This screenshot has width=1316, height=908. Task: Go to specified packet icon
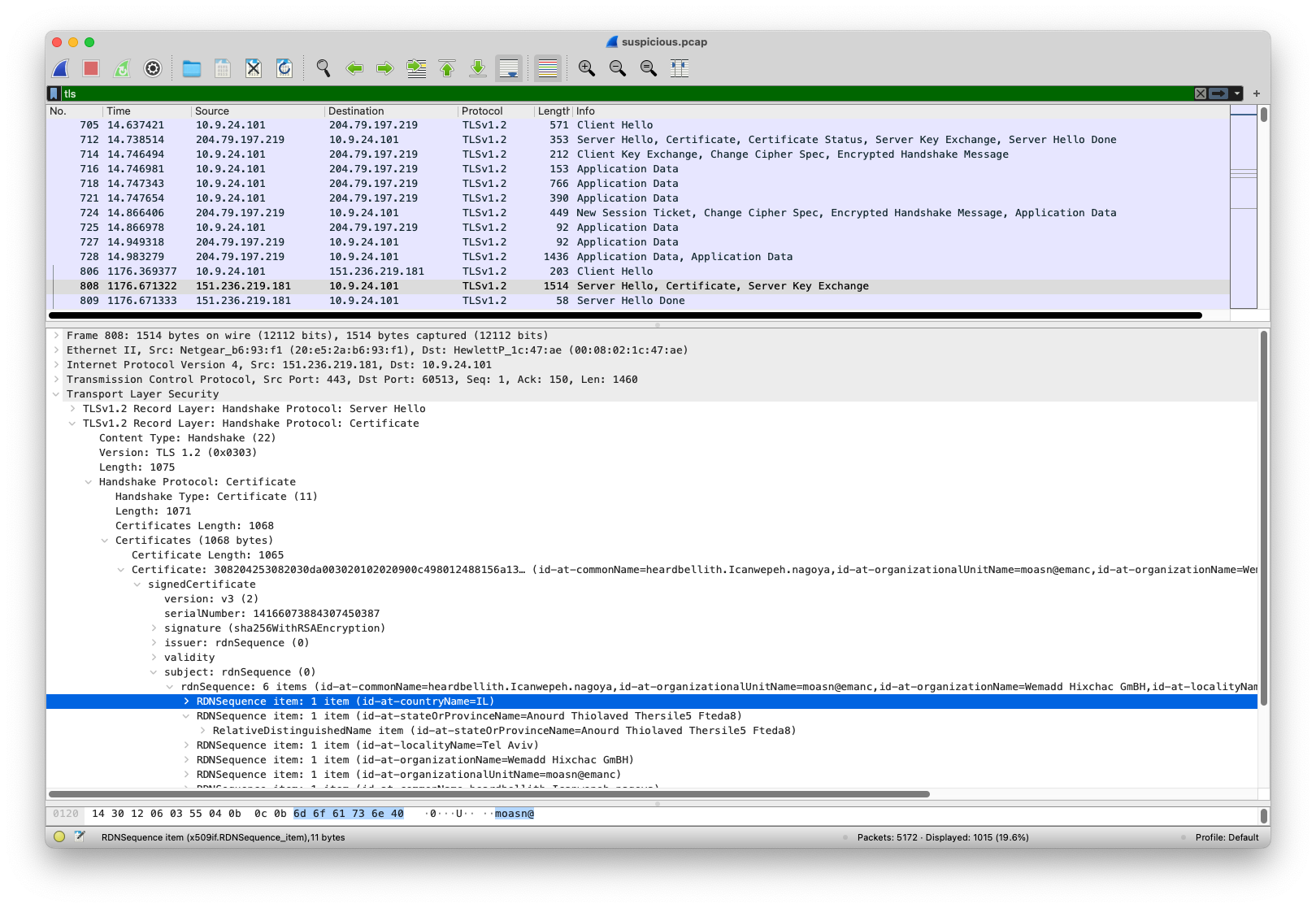pos(416,68)
